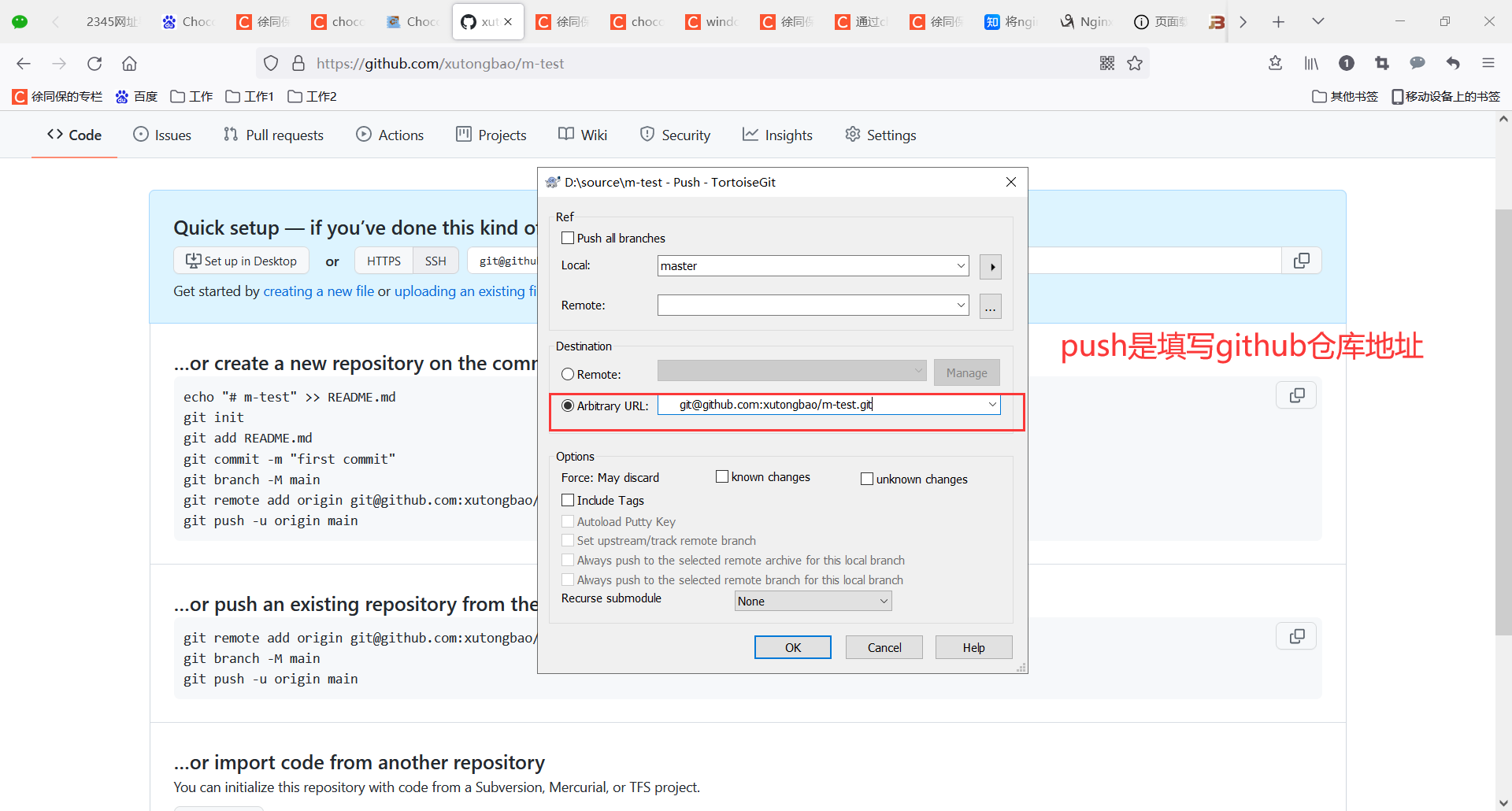Open the Security tab
1512x811 pixels.
tap(675, 135)
